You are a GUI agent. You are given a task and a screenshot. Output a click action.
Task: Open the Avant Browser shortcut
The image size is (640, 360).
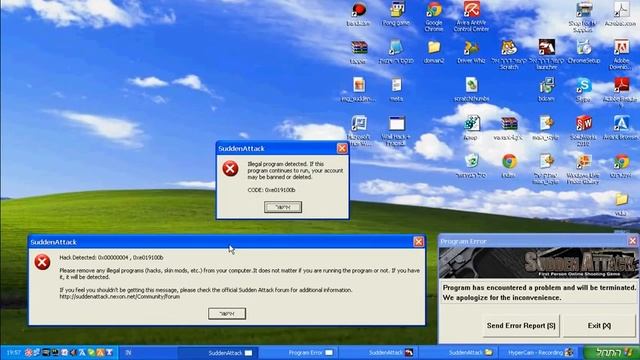point(621,128)
